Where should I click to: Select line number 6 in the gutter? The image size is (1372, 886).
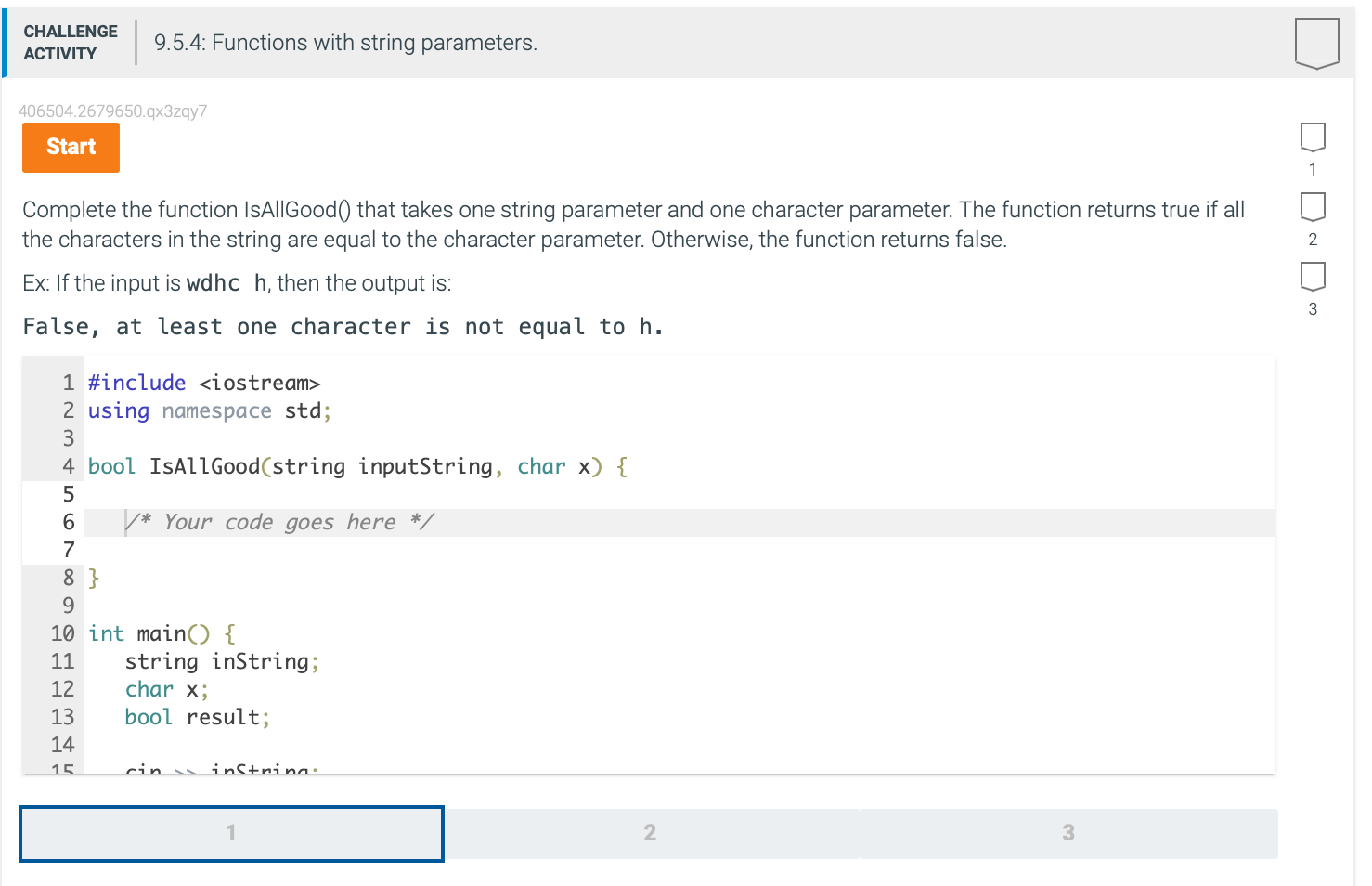tap(67, 522)
